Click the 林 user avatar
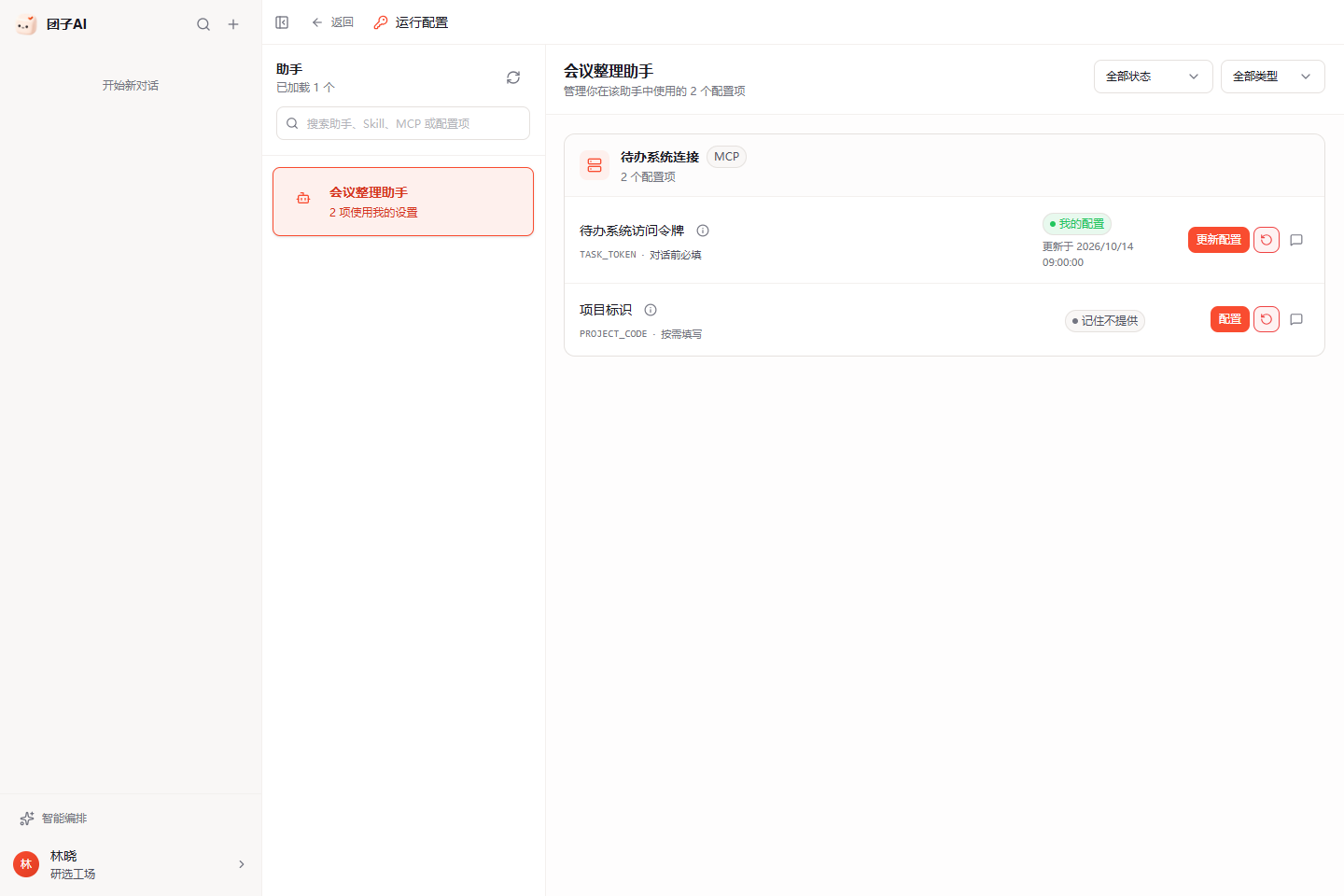This screenshot has width=1344, height=896. [26, 864]
